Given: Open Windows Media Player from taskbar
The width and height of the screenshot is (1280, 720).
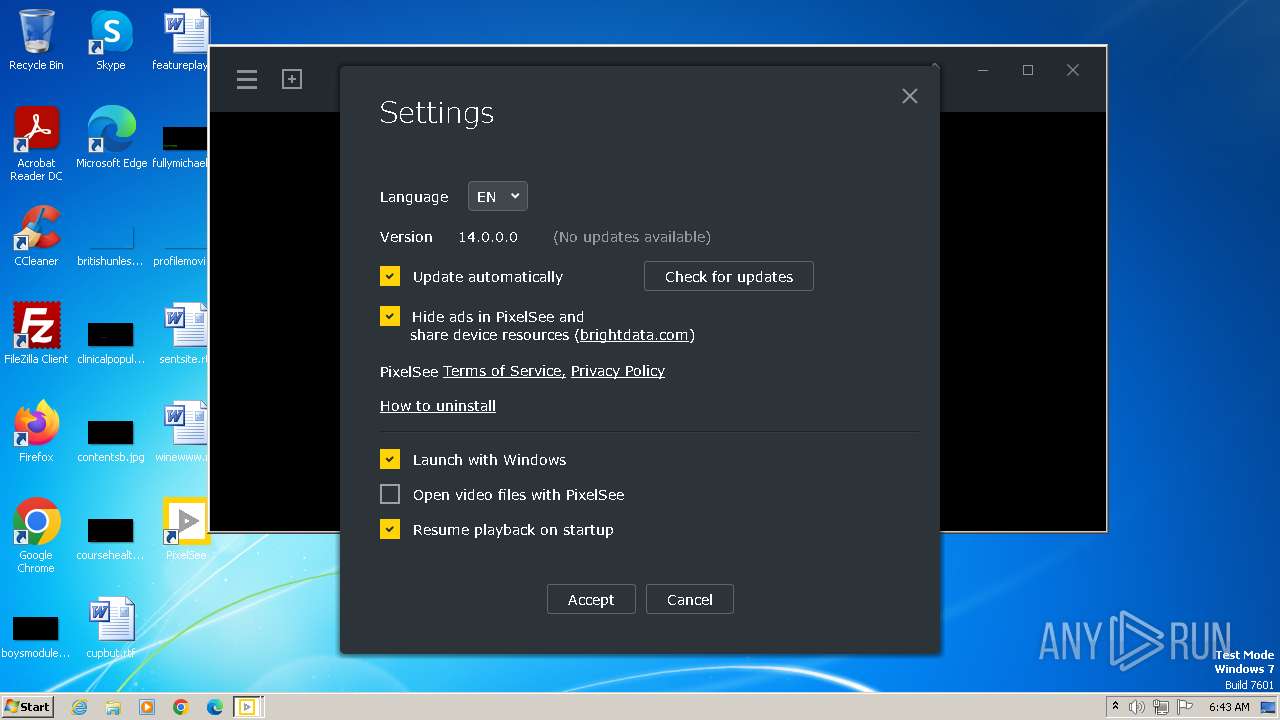Looking at the screenshot, I should point(147,707).
